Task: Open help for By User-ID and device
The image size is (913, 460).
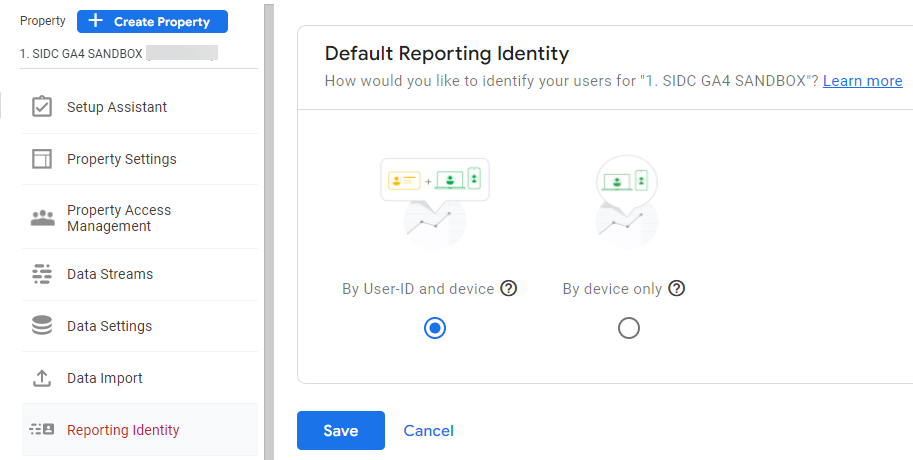Action: click(509, 289)
